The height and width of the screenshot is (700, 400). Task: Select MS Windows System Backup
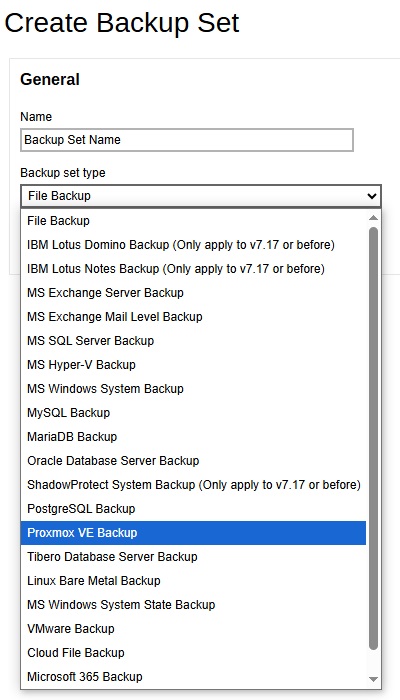click(x=193, y=389)
